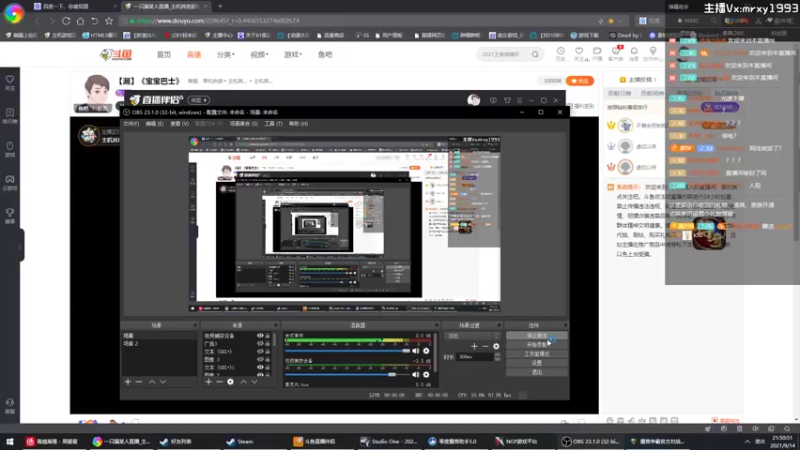
Task: Open source properties gear in sources panel
Action: [x=231, y=382]
